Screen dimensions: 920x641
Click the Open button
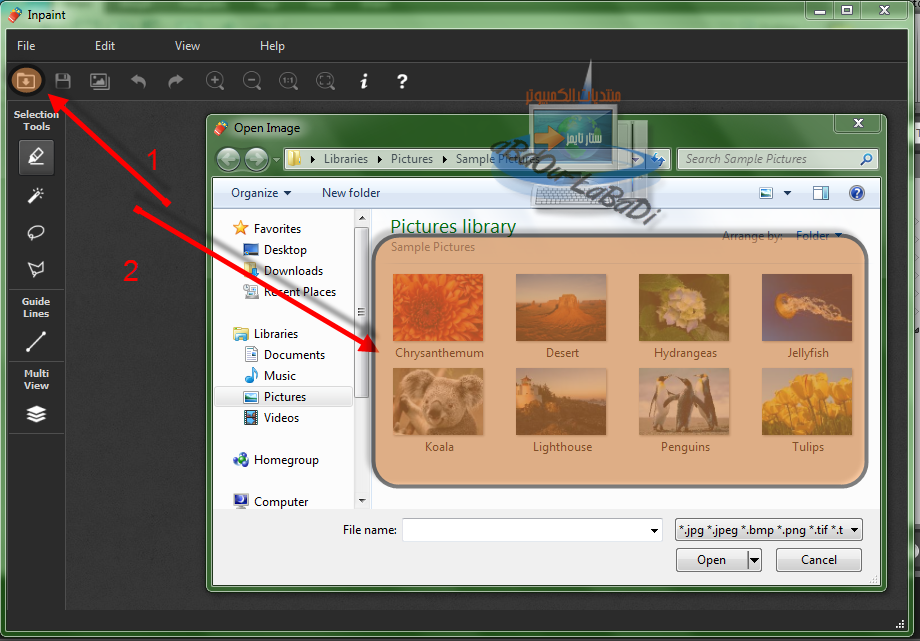pyautogui.click(x=712, y=561)
